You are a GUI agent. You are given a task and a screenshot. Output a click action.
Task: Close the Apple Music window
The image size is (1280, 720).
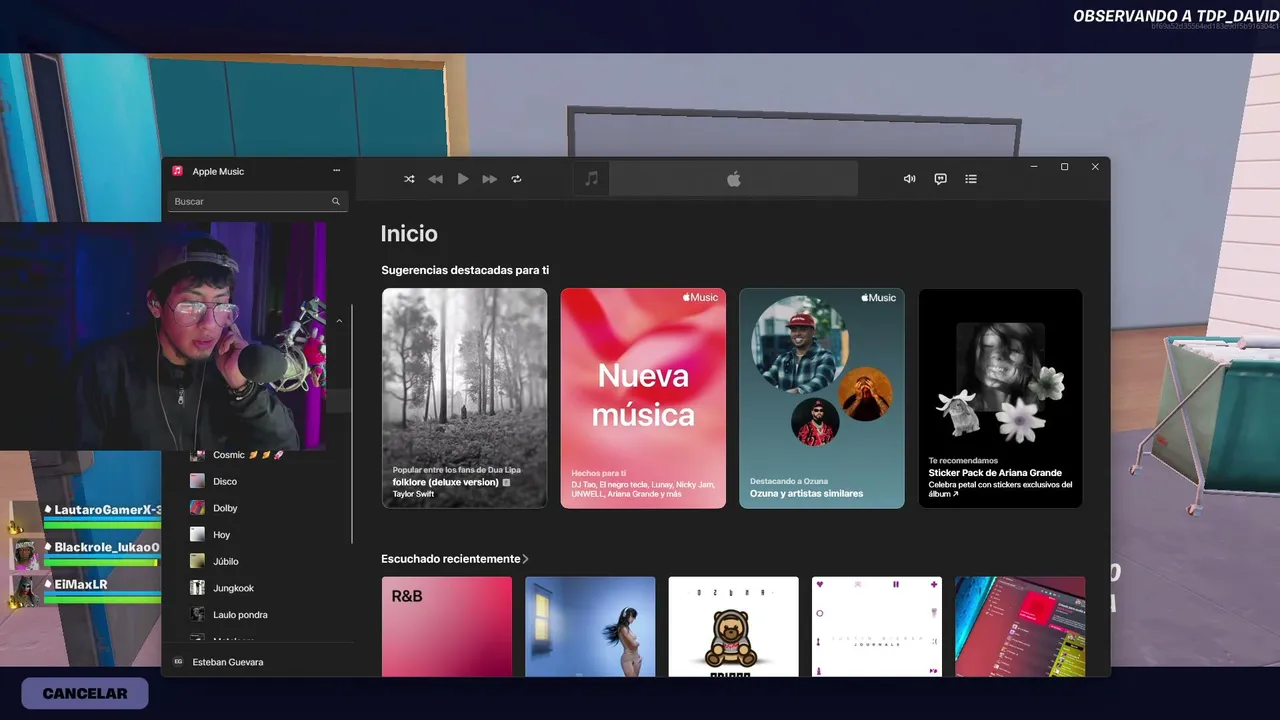[1095, 167]
